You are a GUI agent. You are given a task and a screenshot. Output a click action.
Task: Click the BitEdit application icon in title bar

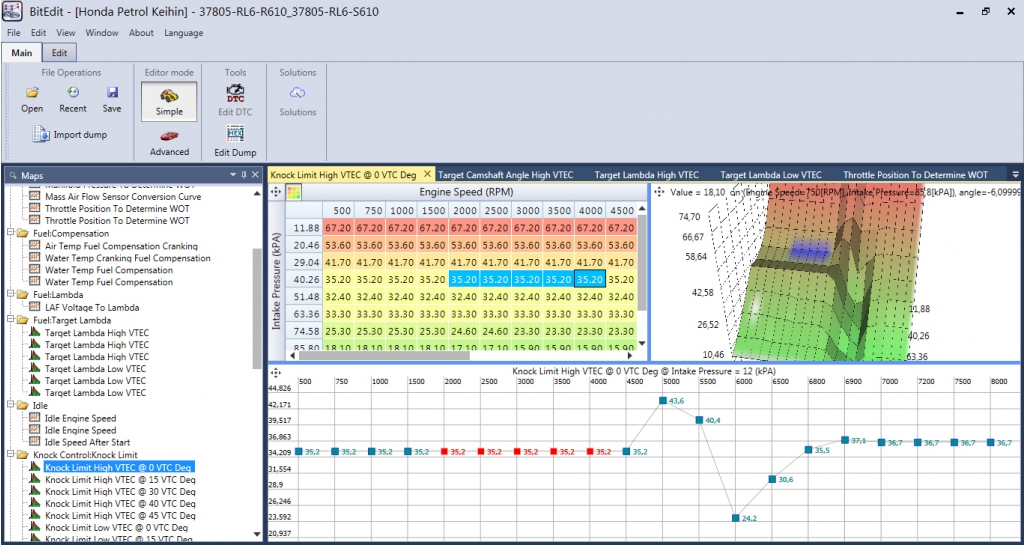(13, 12)
